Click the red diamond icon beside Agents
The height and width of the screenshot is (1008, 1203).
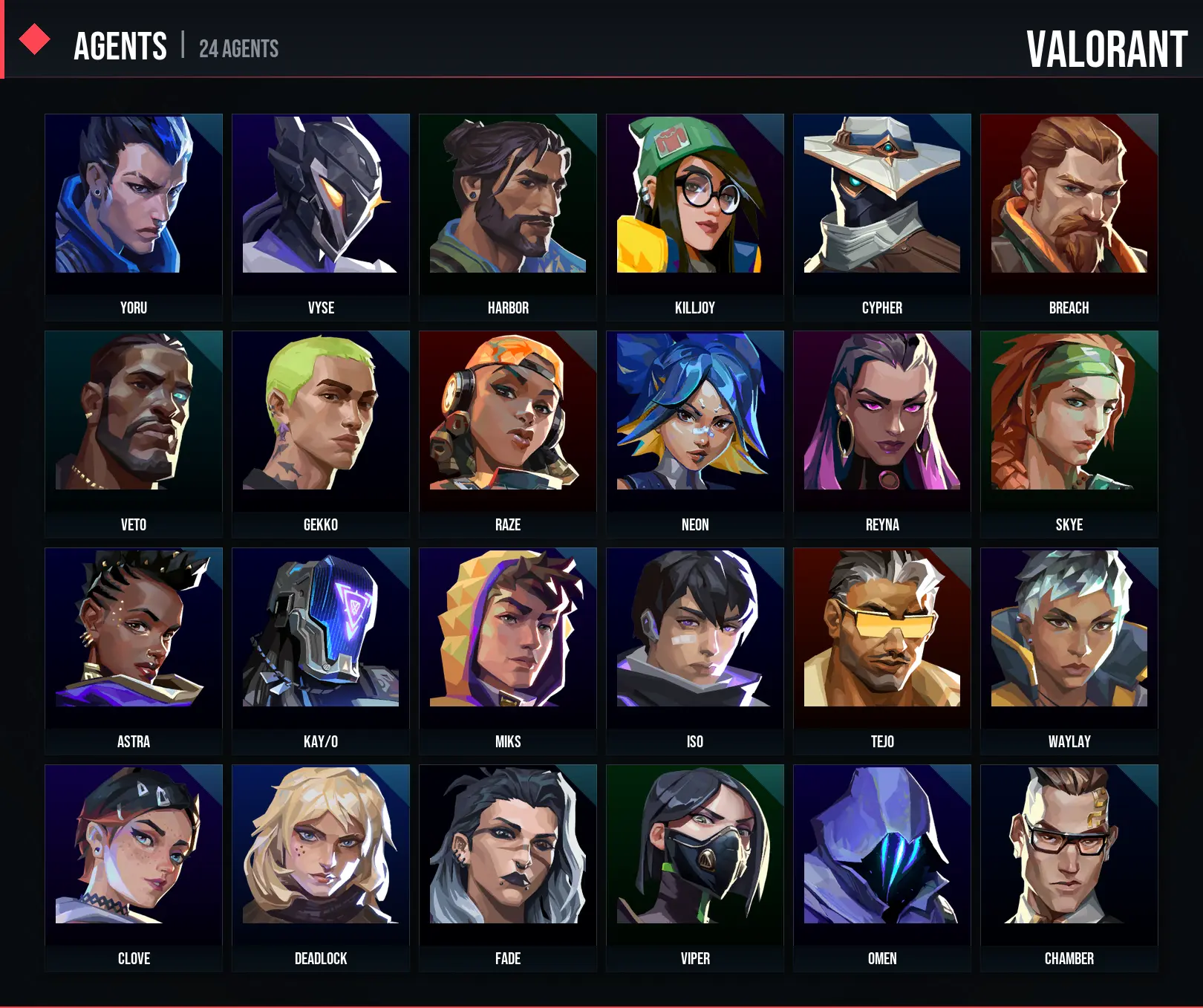pyautogui.click(x=34, y=39)
